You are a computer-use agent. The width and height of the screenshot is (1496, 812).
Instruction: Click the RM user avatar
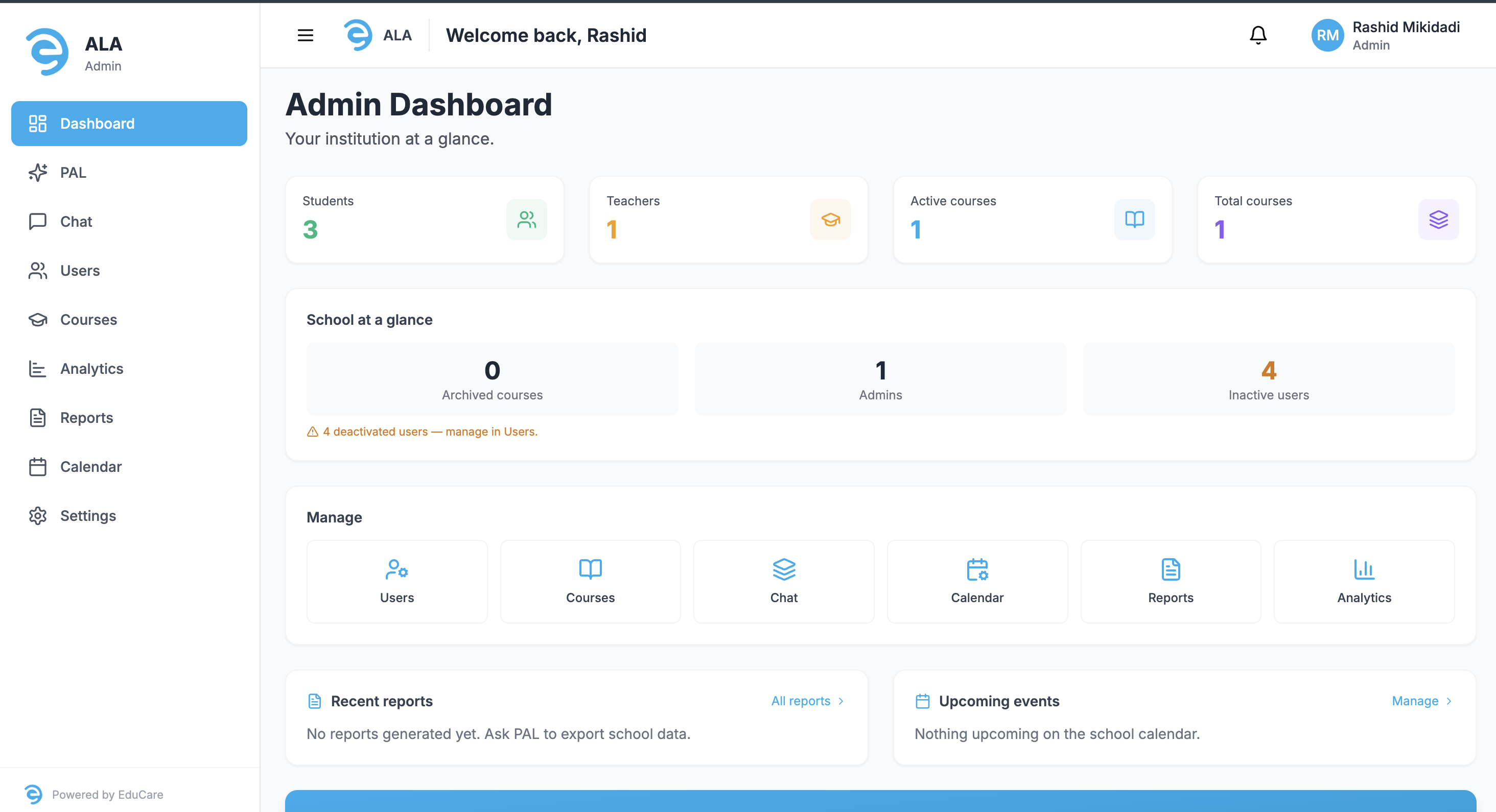[1327, 35]
